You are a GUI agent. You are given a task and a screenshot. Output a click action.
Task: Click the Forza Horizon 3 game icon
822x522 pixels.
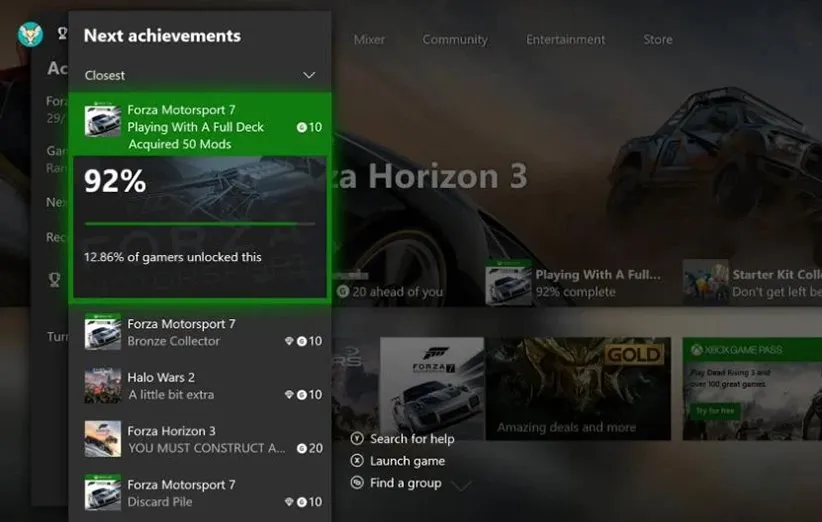[102, 439]
